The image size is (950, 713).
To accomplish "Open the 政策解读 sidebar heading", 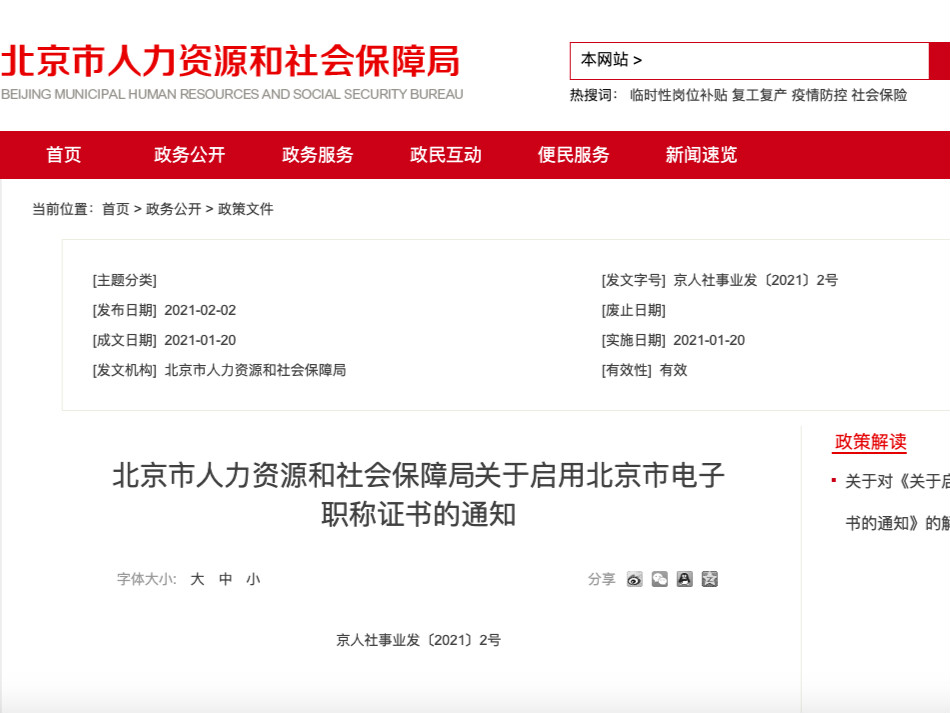I will coord(871,442).
